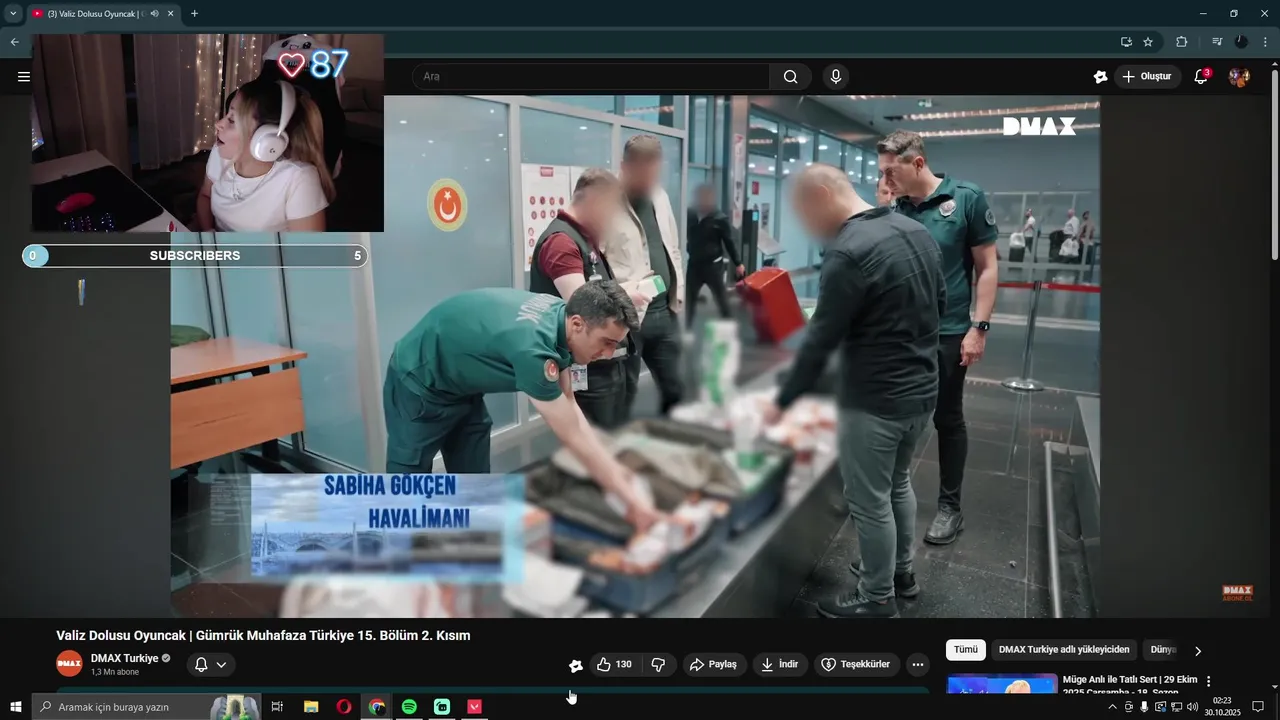Open the Müge Anlı ile Tatlı Sert title
Image resolution: width=1280 pixels, height=720 pixels.
click(x=1130, y=685)
